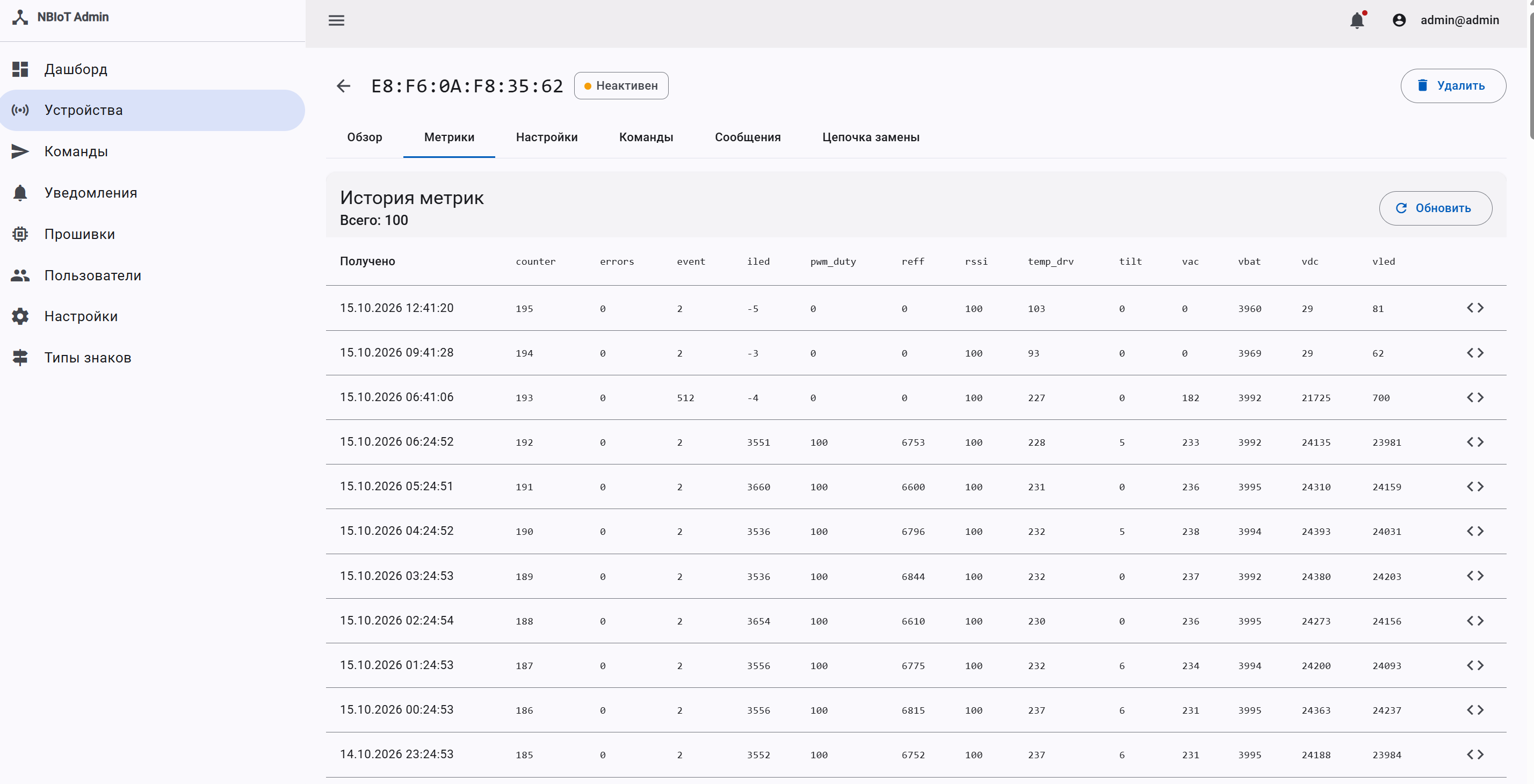
Task: Open Настройки in the sidebar
Action: coord(153,316)
